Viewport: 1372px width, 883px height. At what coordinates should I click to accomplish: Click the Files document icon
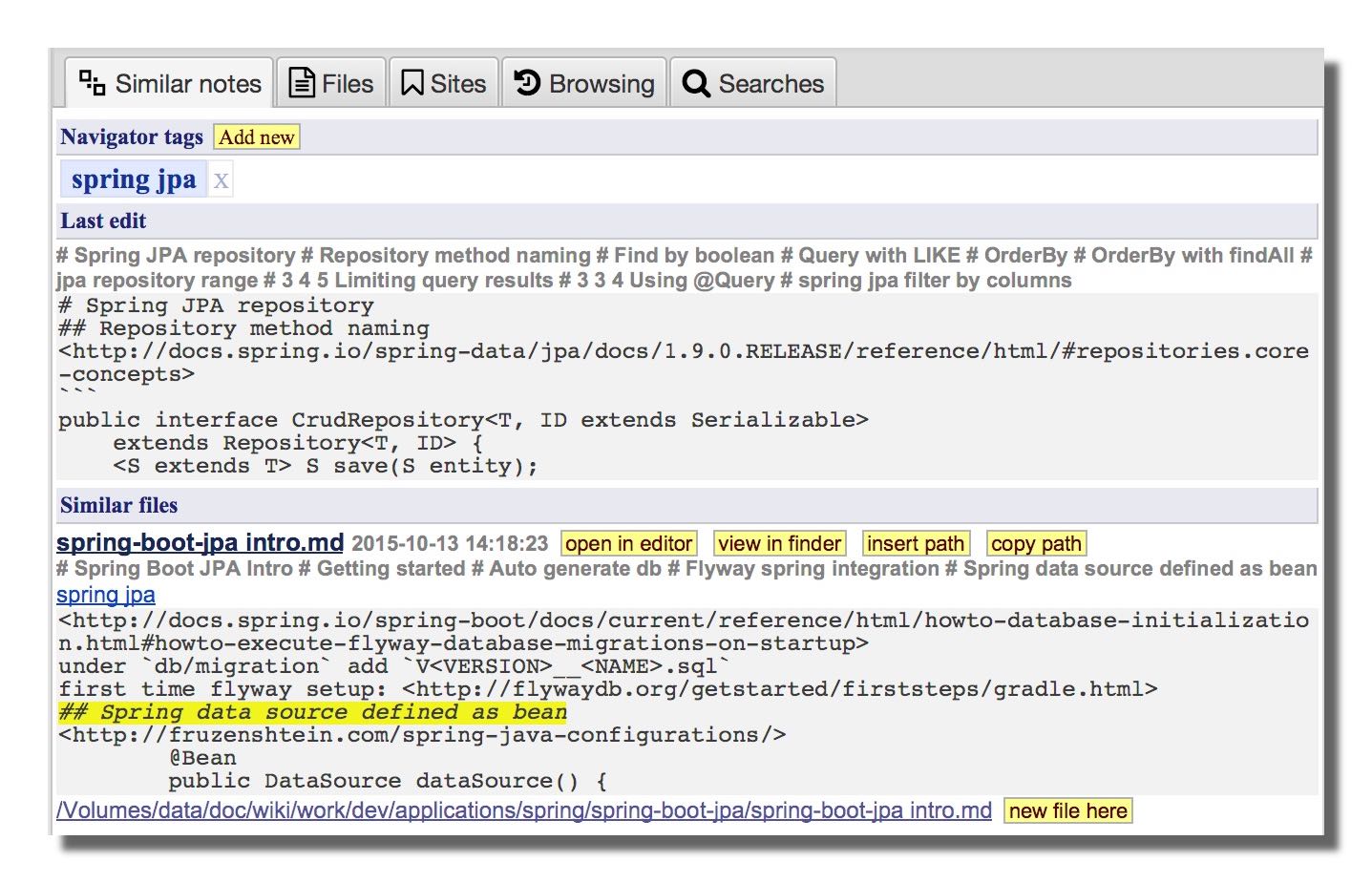coord(302,83)
